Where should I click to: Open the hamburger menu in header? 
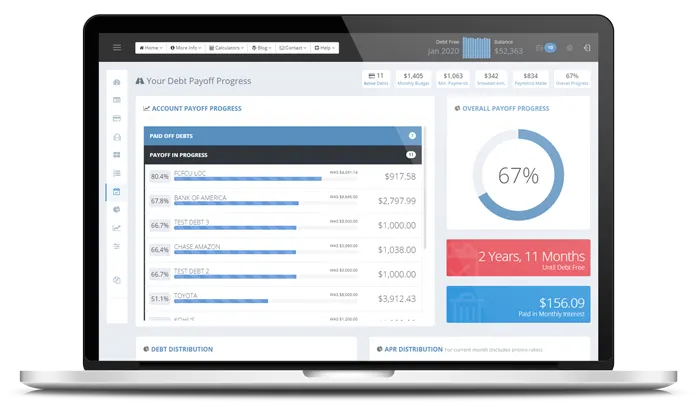(117, 47)
